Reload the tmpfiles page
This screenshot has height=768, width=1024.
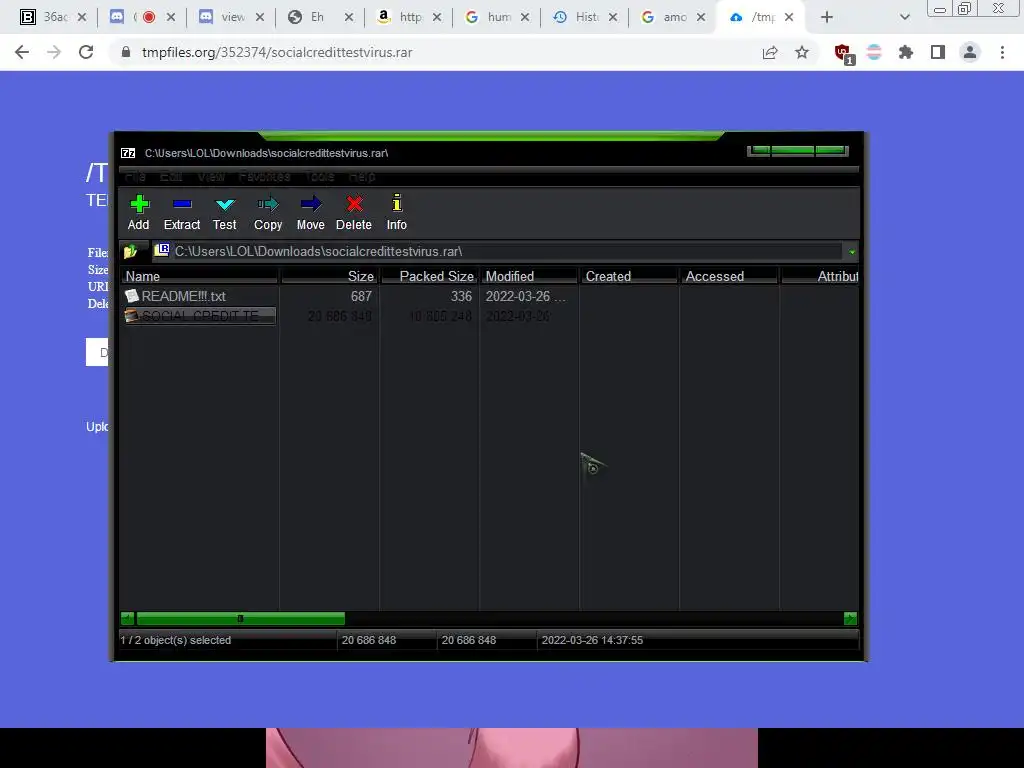[86, 52]
